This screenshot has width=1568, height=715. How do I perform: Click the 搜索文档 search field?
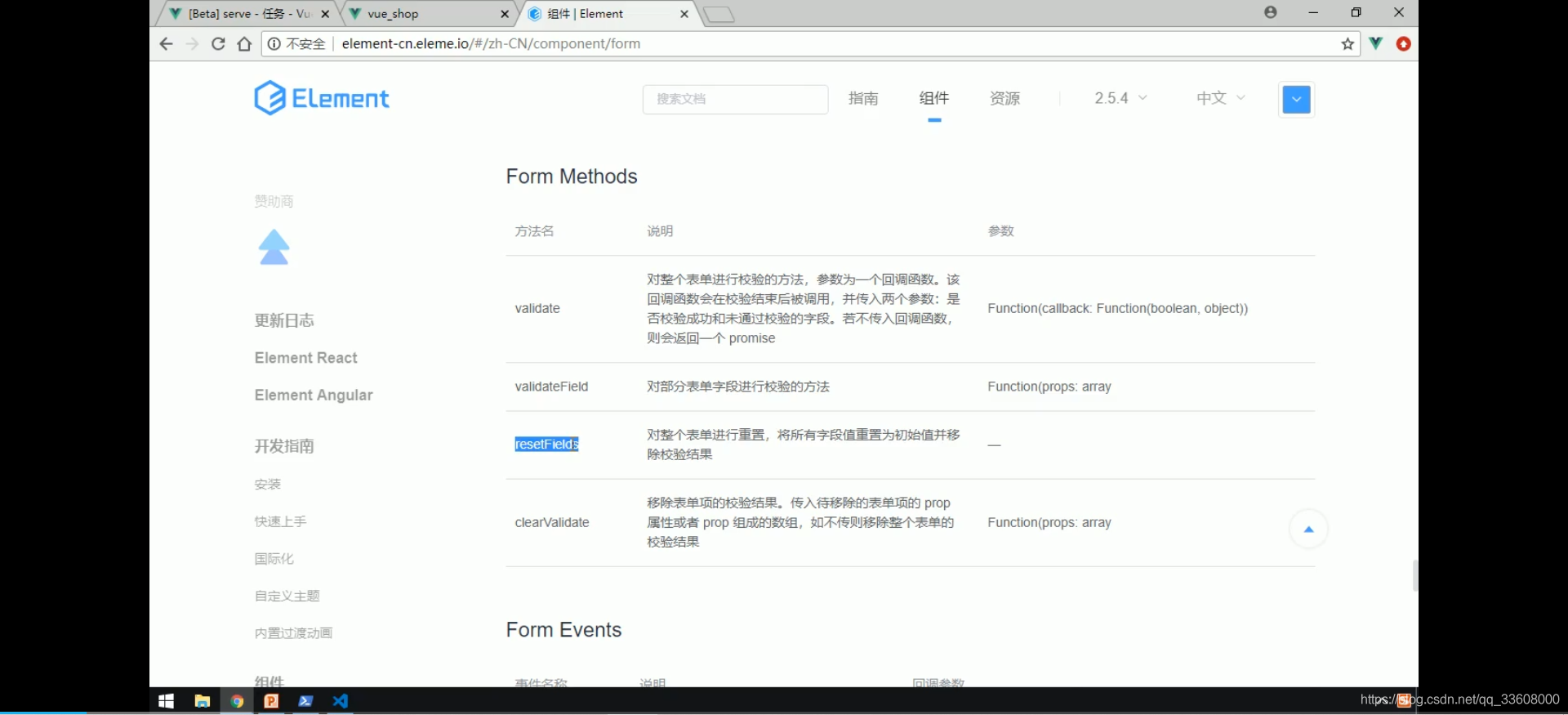[735, 99]
